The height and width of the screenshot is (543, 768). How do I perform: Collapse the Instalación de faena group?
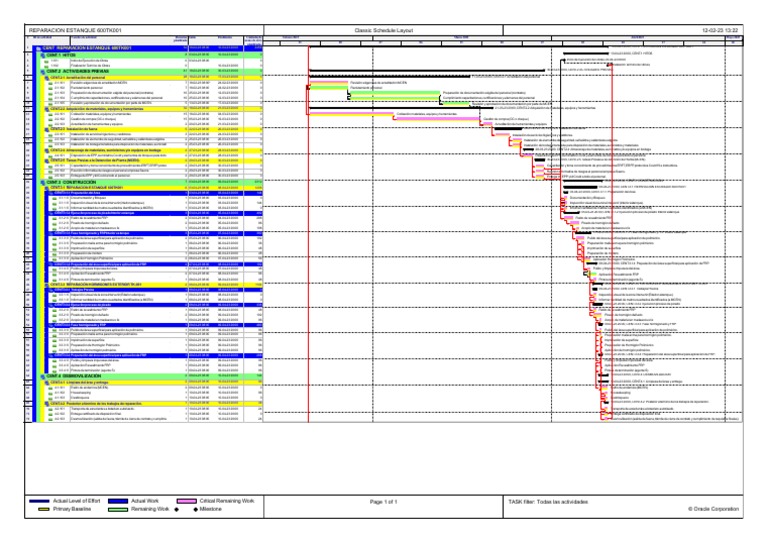47,129
